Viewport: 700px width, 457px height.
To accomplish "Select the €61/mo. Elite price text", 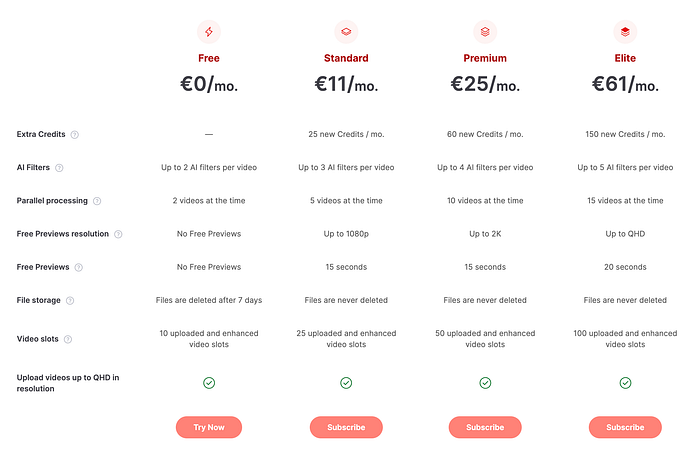I will point(625,84).
